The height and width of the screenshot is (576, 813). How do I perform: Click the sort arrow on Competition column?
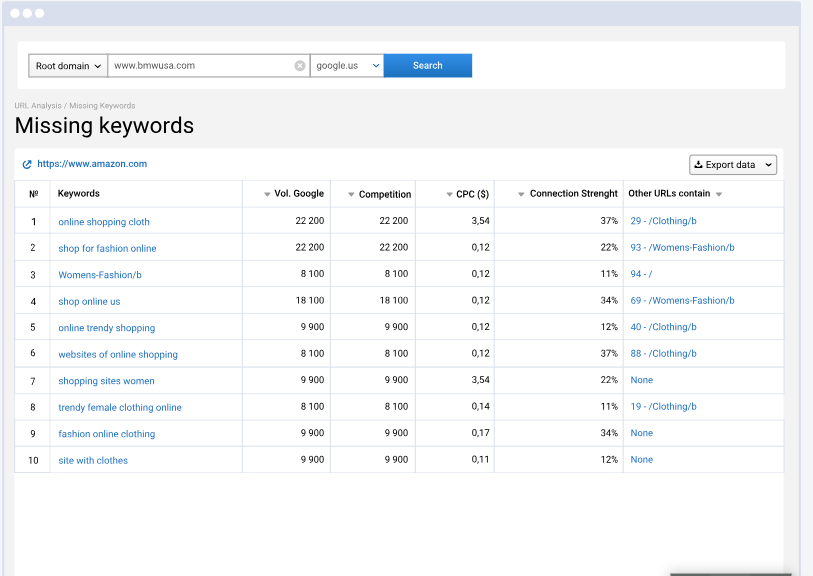coord(349,193)
